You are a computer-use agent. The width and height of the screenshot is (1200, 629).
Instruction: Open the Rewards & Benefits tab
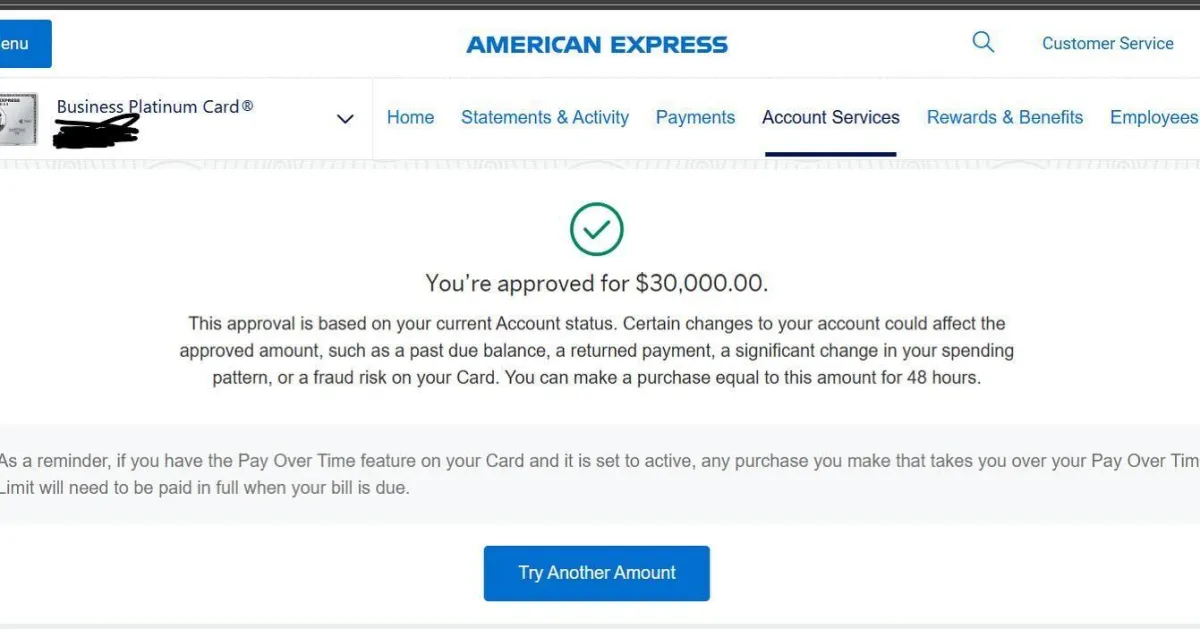click(x=1005, y=117)
